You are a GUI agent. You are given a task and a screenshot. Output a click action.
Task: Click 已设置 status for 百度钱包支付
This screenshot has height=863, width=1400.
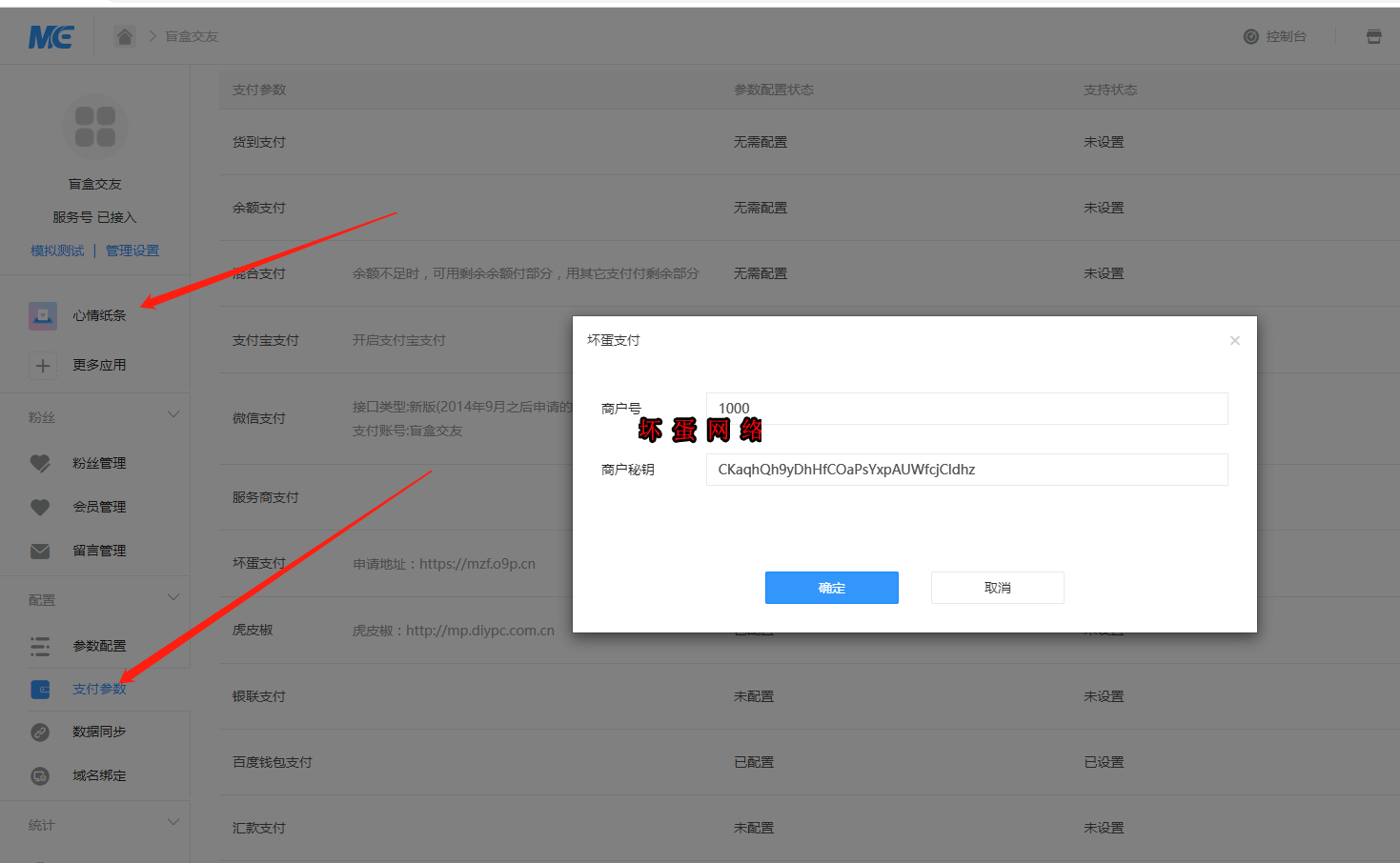pos(1104,762)
